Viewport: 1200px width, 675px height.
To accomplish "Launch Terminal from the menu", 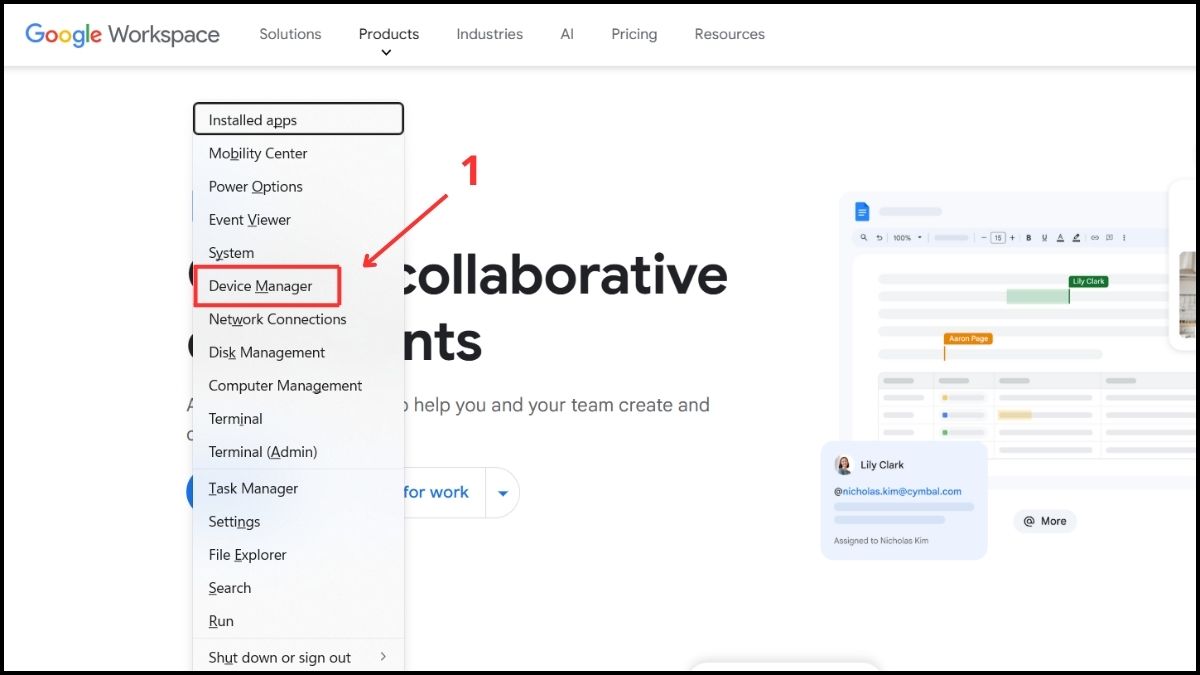I will click(298, 418).
